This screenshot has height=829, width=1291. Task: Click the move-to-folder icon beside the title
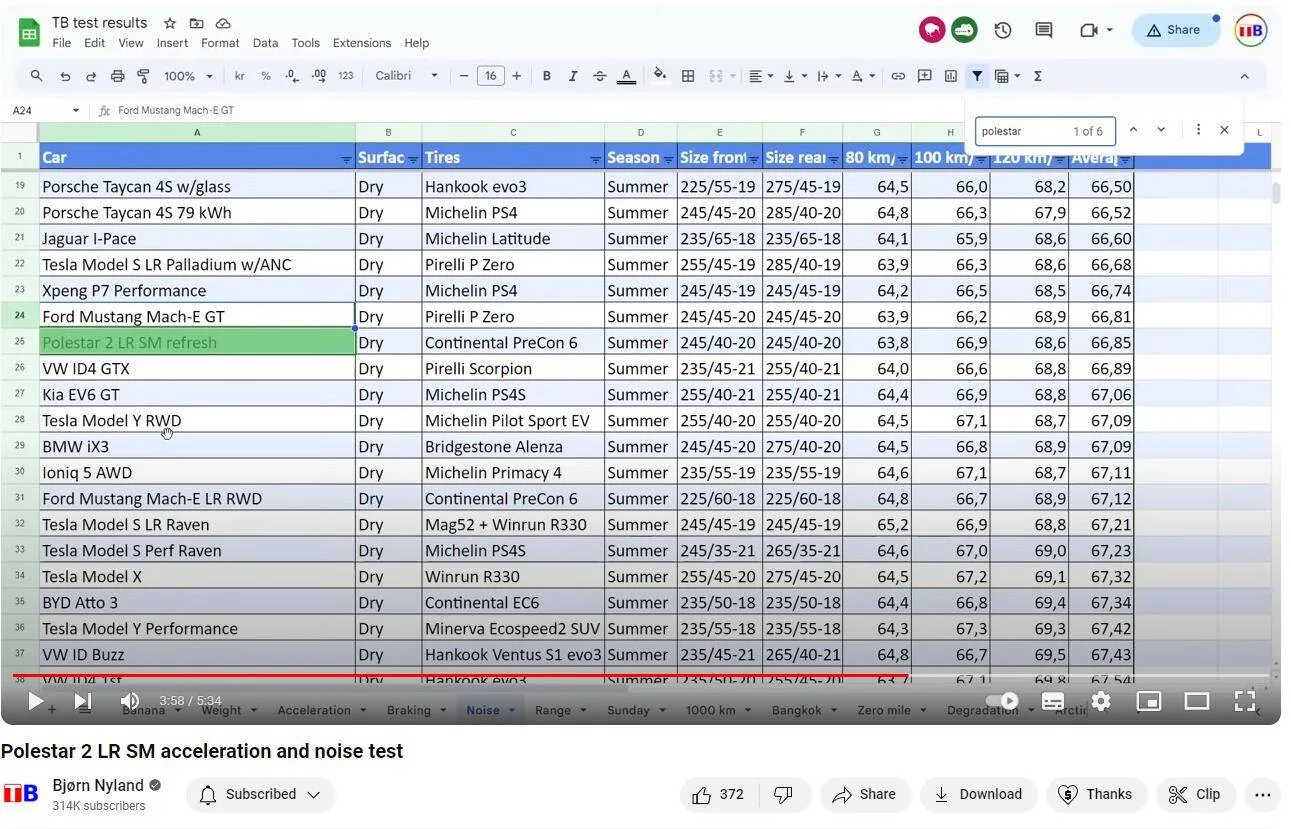196,23
